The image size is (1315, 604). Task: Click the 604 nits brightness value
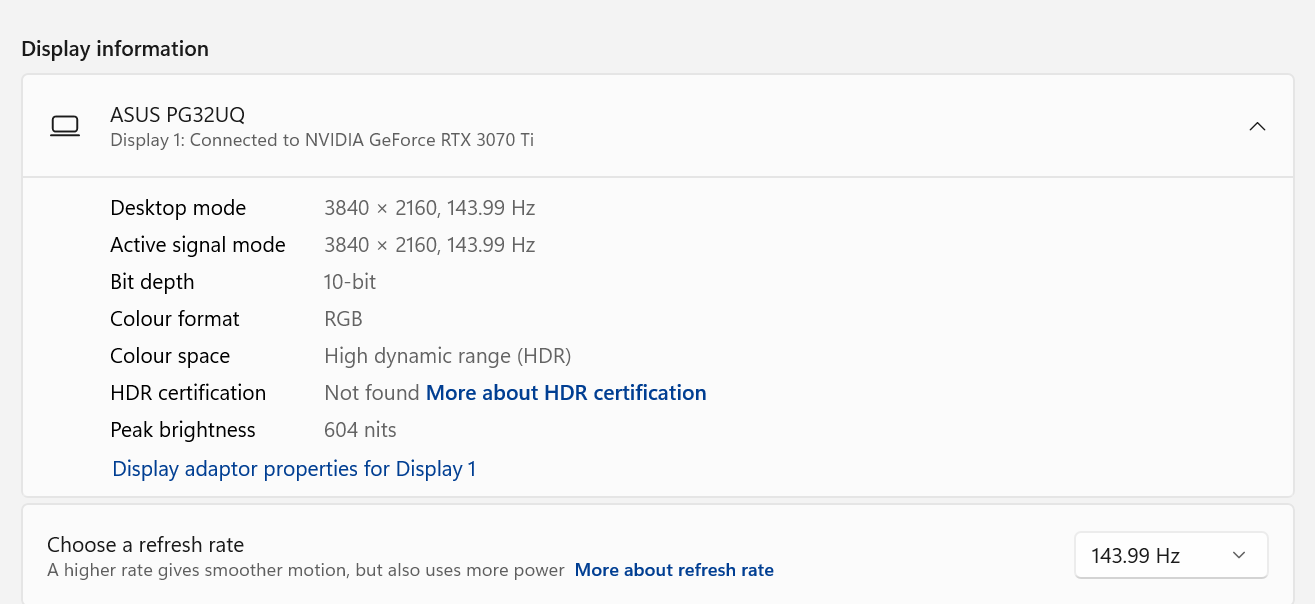point(360,430)
